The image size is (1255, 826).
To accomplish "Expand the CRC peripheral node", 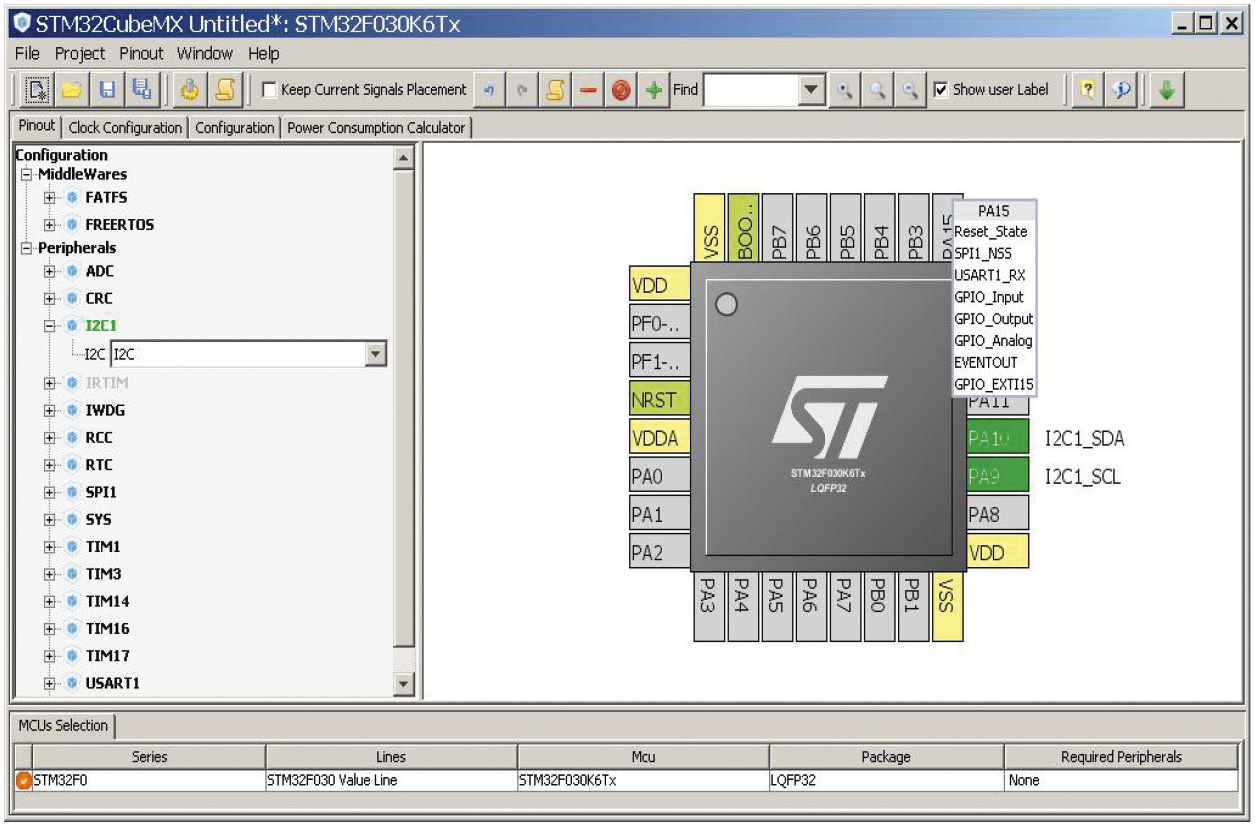I will tap(50, 299).
